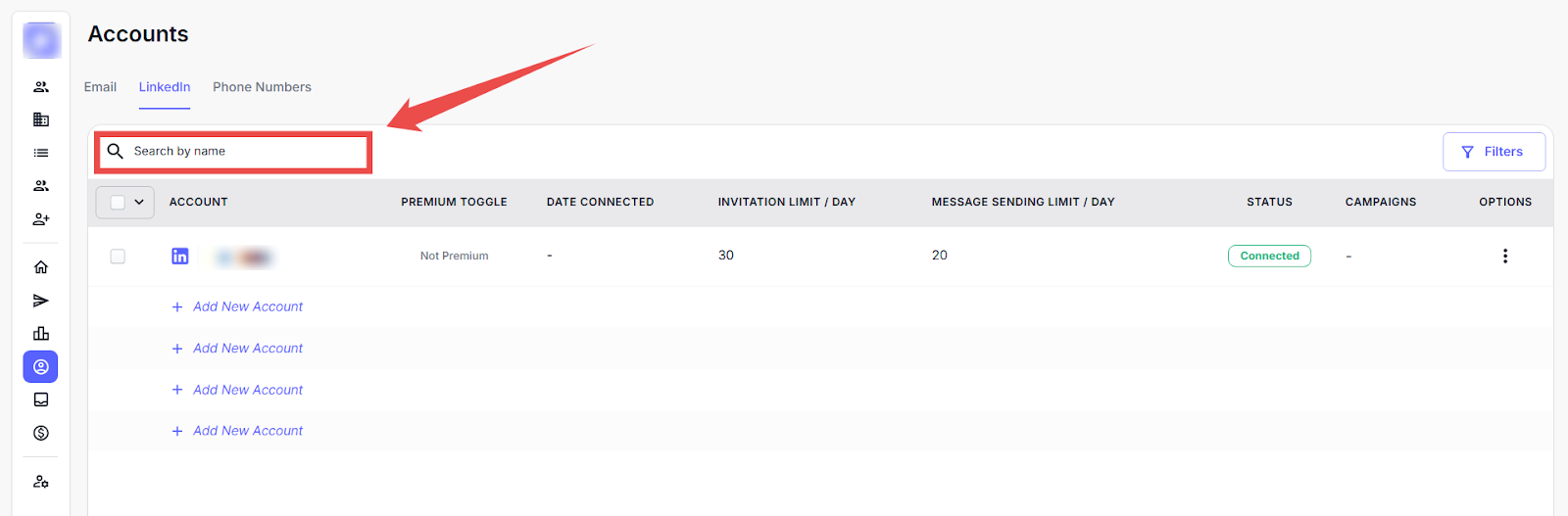The image size is (1568, 516).
Task: Switch to the Email tab
Action: pyautogui.click(x=100, y=87)
